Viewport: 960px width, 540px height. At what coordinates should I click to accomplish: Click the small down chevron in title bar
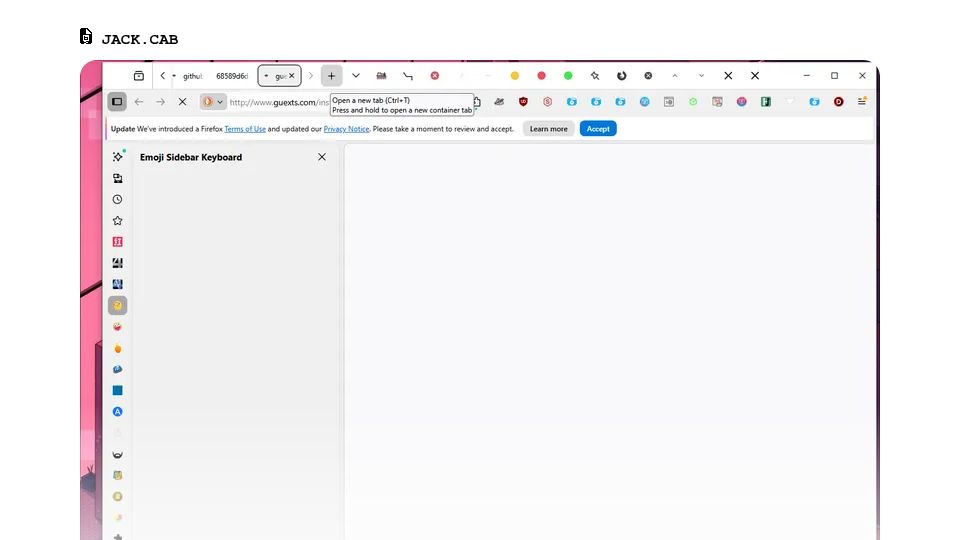point(702,76)
